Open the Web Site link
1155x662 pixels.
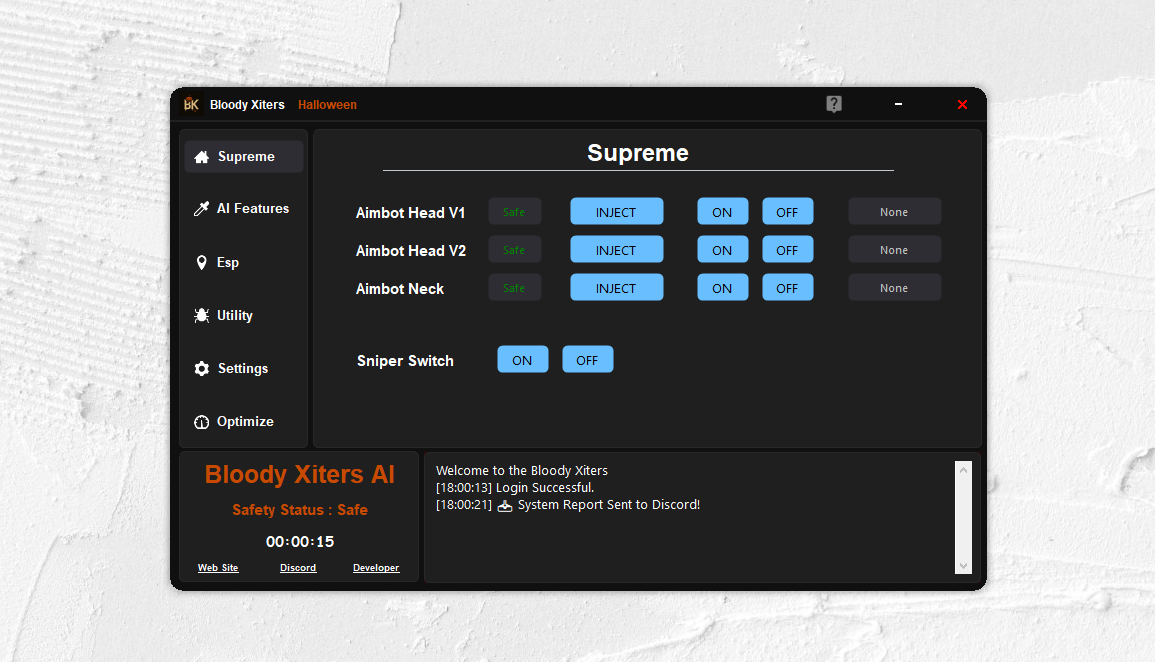[218, 568]
